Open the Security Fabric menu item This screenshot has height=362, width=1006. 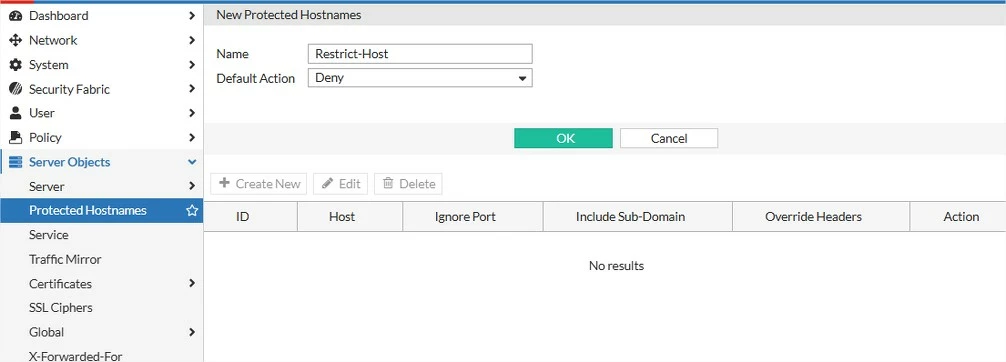pyautogui.click(x=101, y=89)
